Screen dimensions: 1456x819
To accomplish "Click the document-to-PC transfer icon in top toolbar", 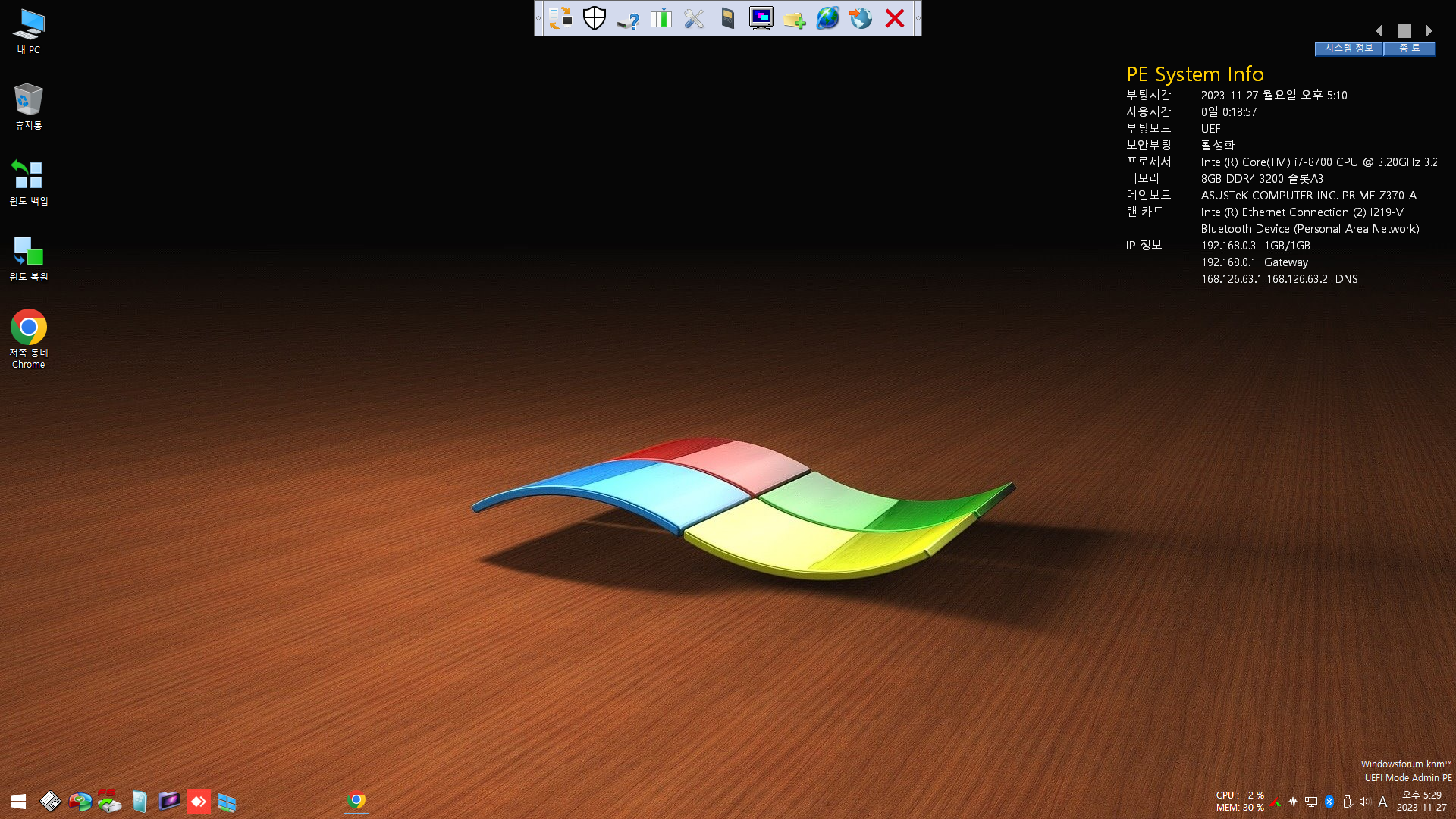I will coord(560,18).
